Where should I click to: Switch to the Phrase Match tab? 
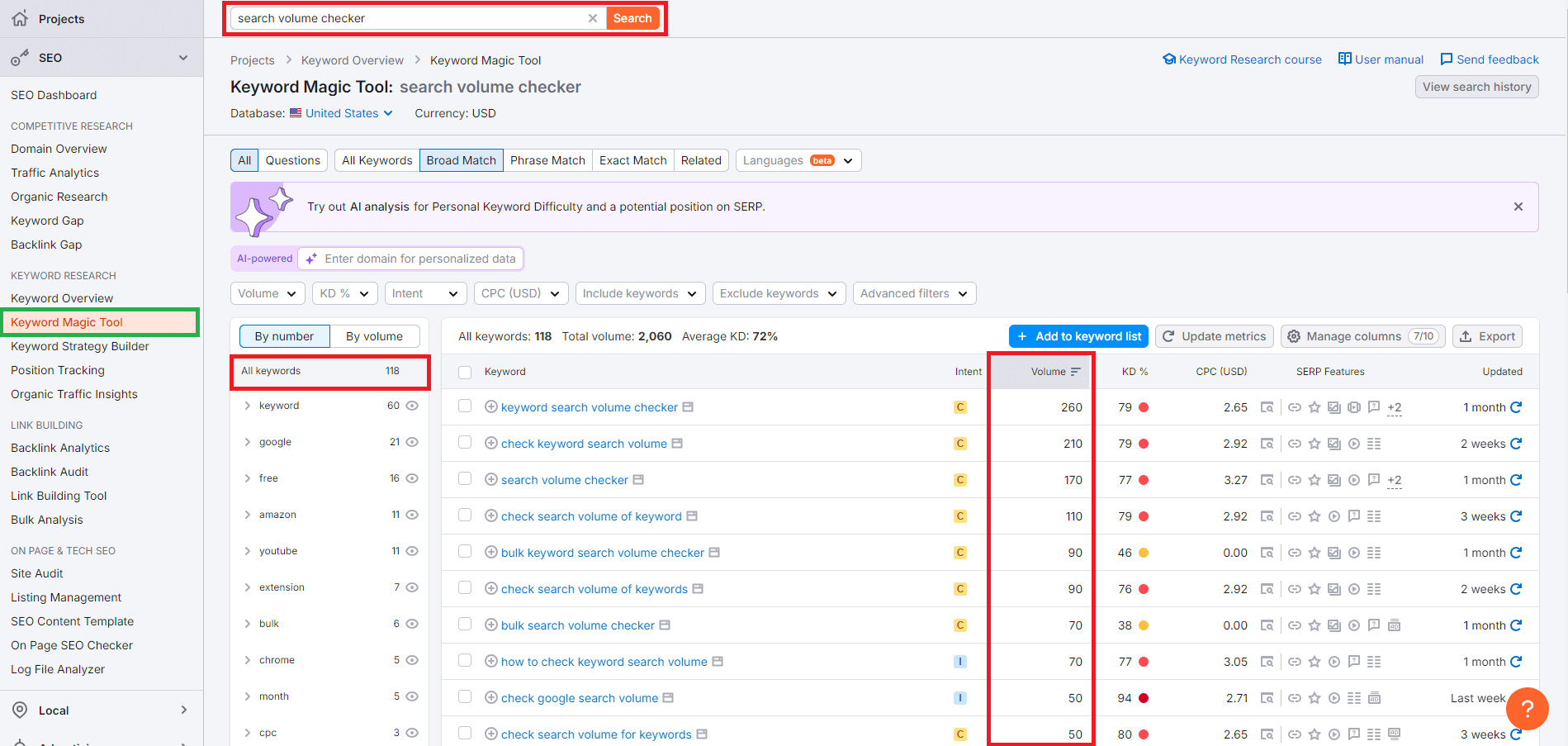[547, 159]
